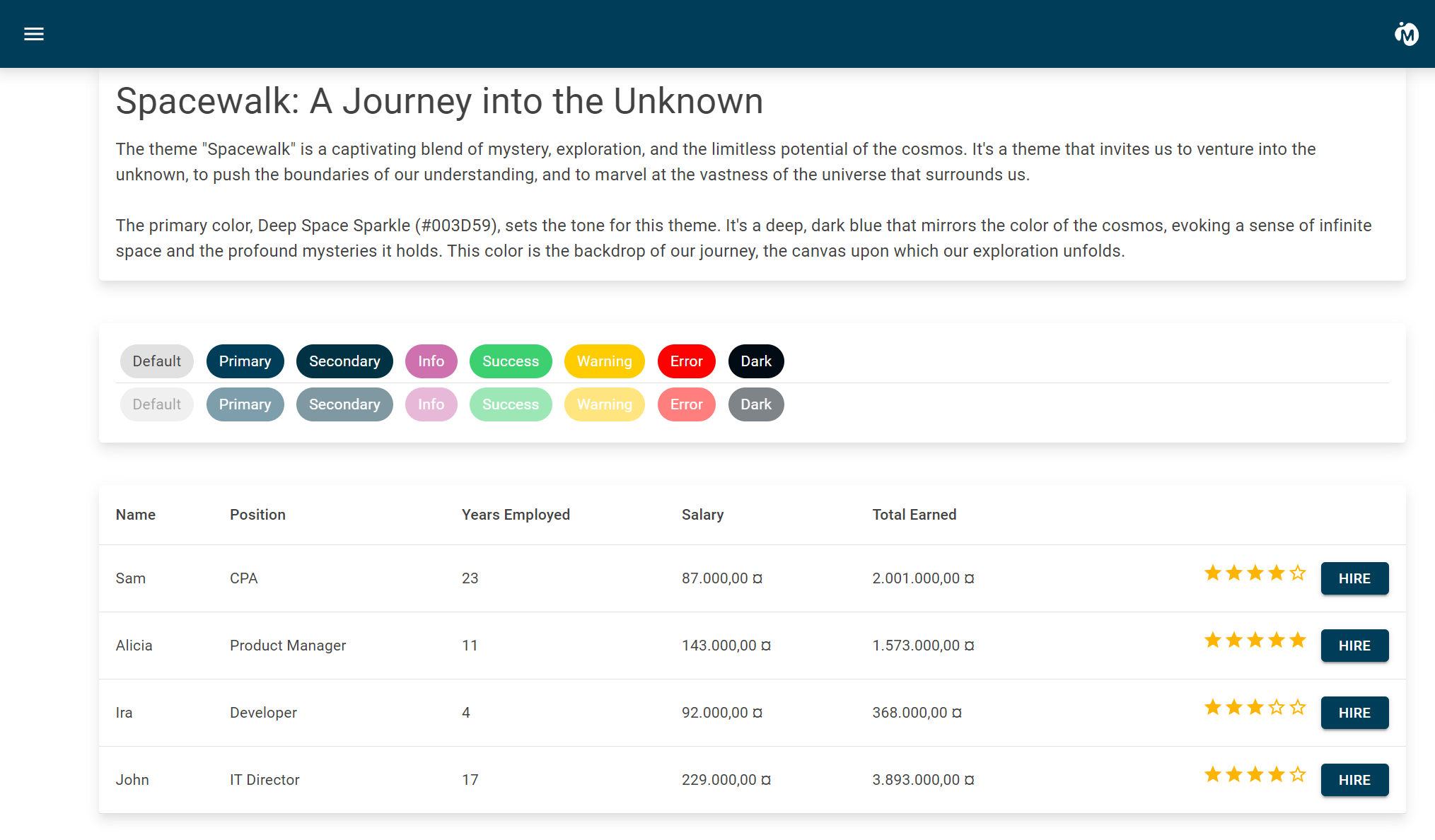Hire Alicia the Product Manager

click(x=1354, y=646)
